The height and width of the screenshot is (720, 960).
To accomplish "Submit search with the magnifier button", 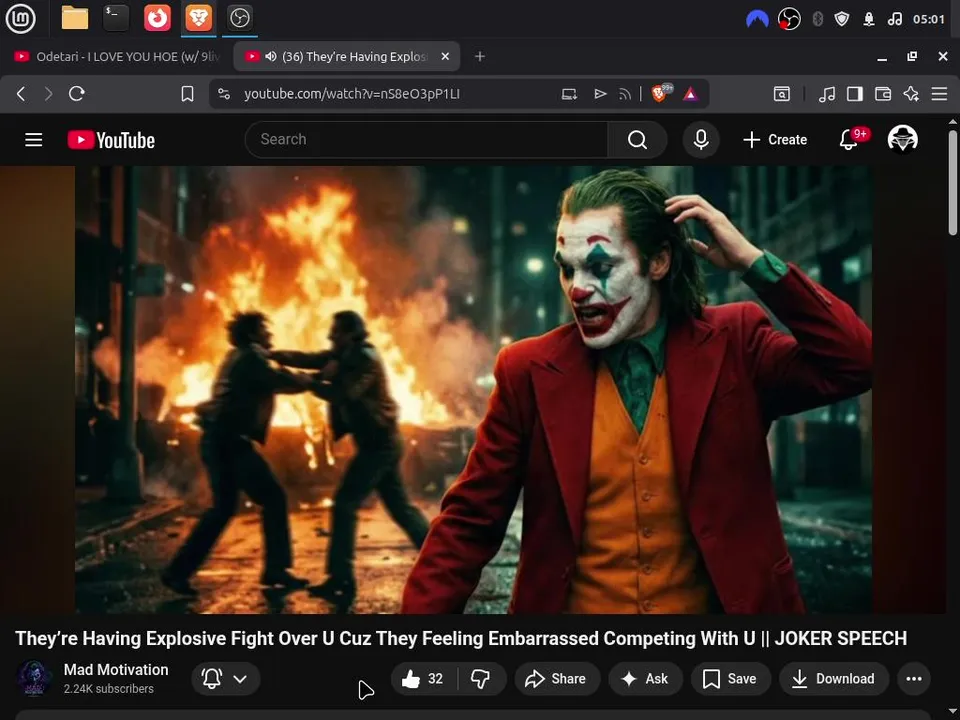I will 637,140.
